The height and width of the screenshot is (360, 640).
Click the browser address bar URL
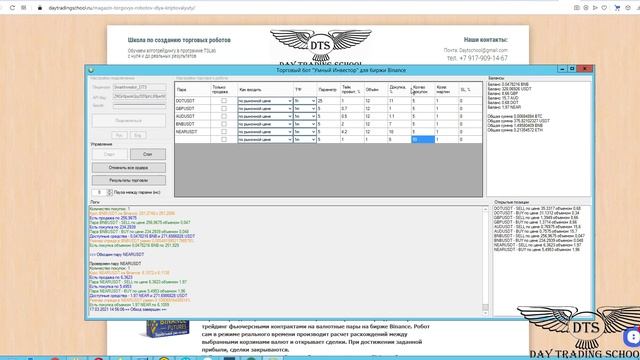tap(122, 8)
